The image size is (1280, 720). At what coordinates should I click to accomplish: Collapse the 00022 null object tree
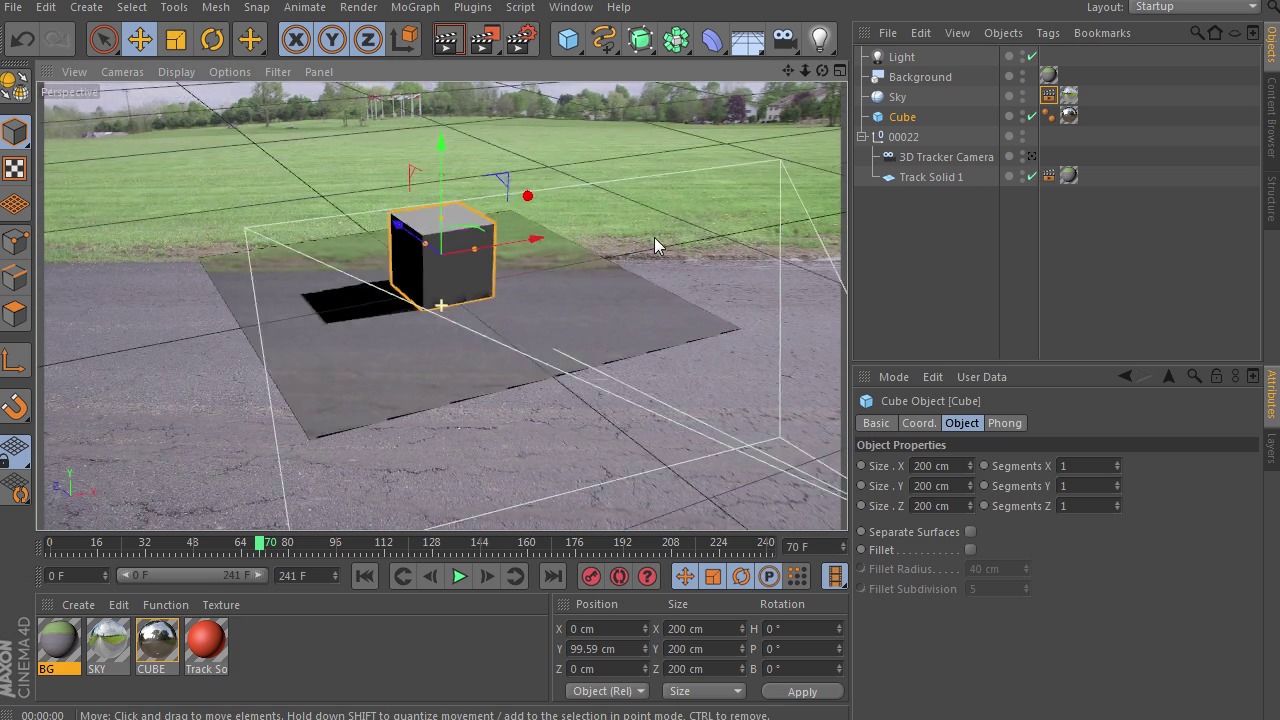click(862, 137)
